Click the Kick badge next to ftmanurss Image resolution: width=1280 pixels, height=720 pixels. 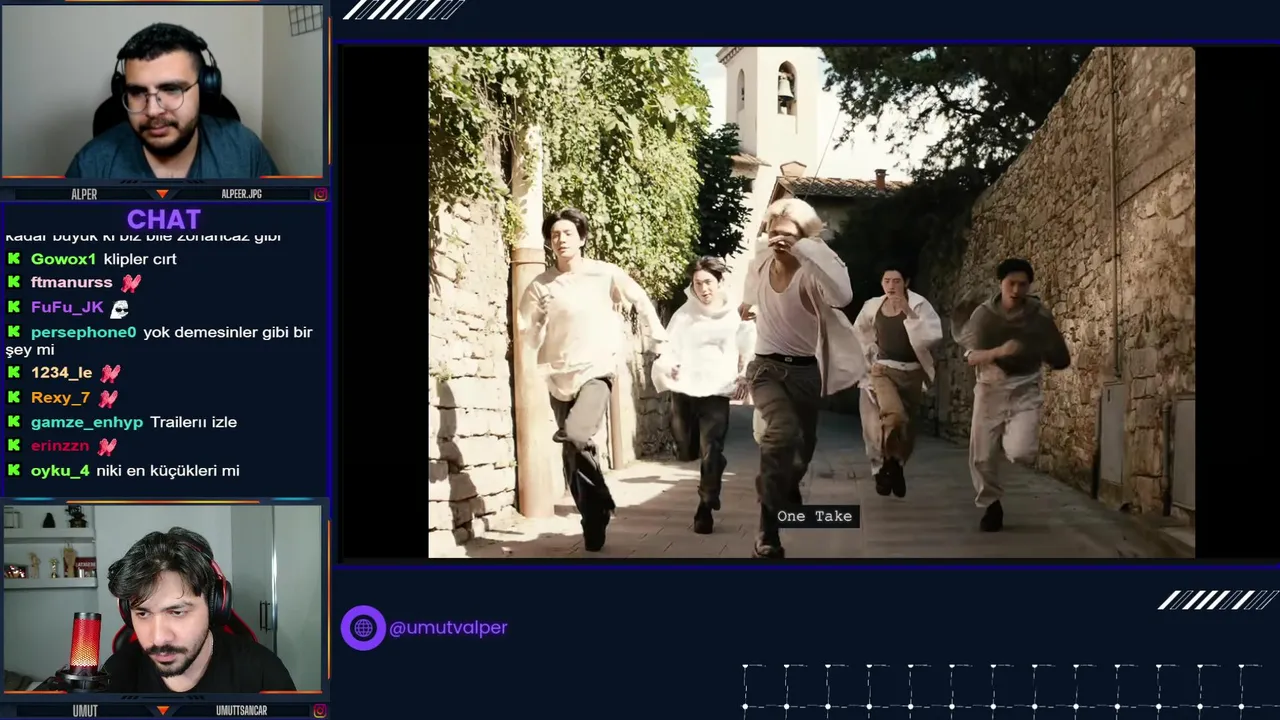pyautogui.click(x=14, y=283)
